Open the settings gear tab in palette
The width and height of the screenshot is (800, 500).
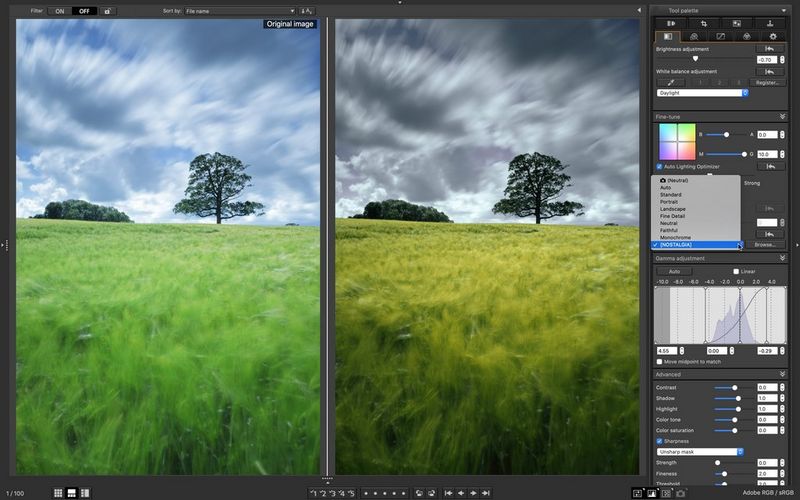tap(771, 36)
